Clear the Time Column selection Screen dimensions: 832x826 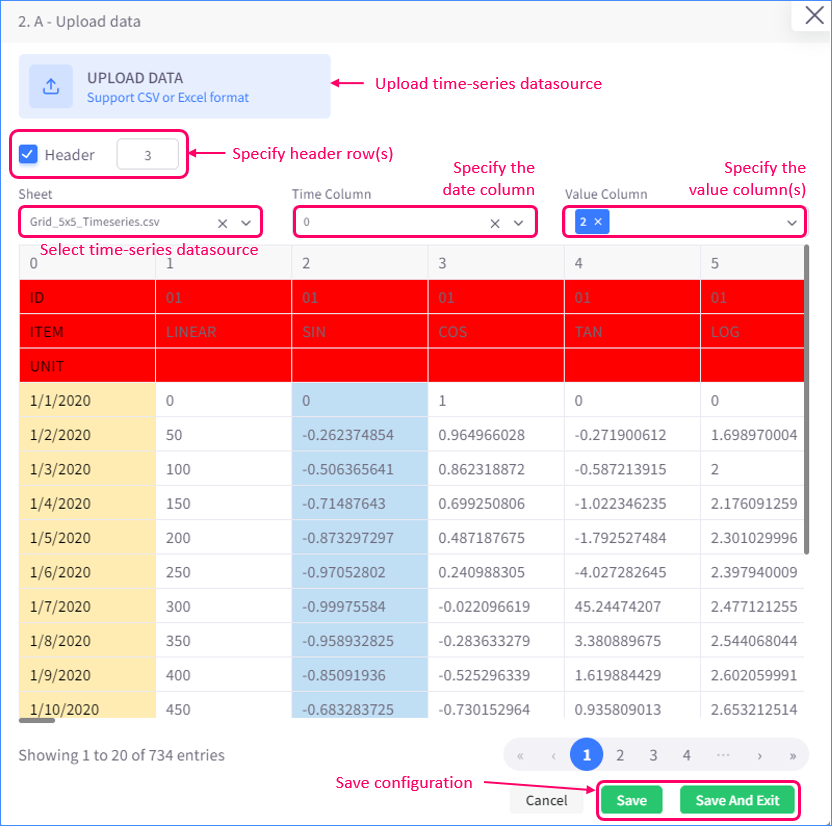click(x=495, y=223)
